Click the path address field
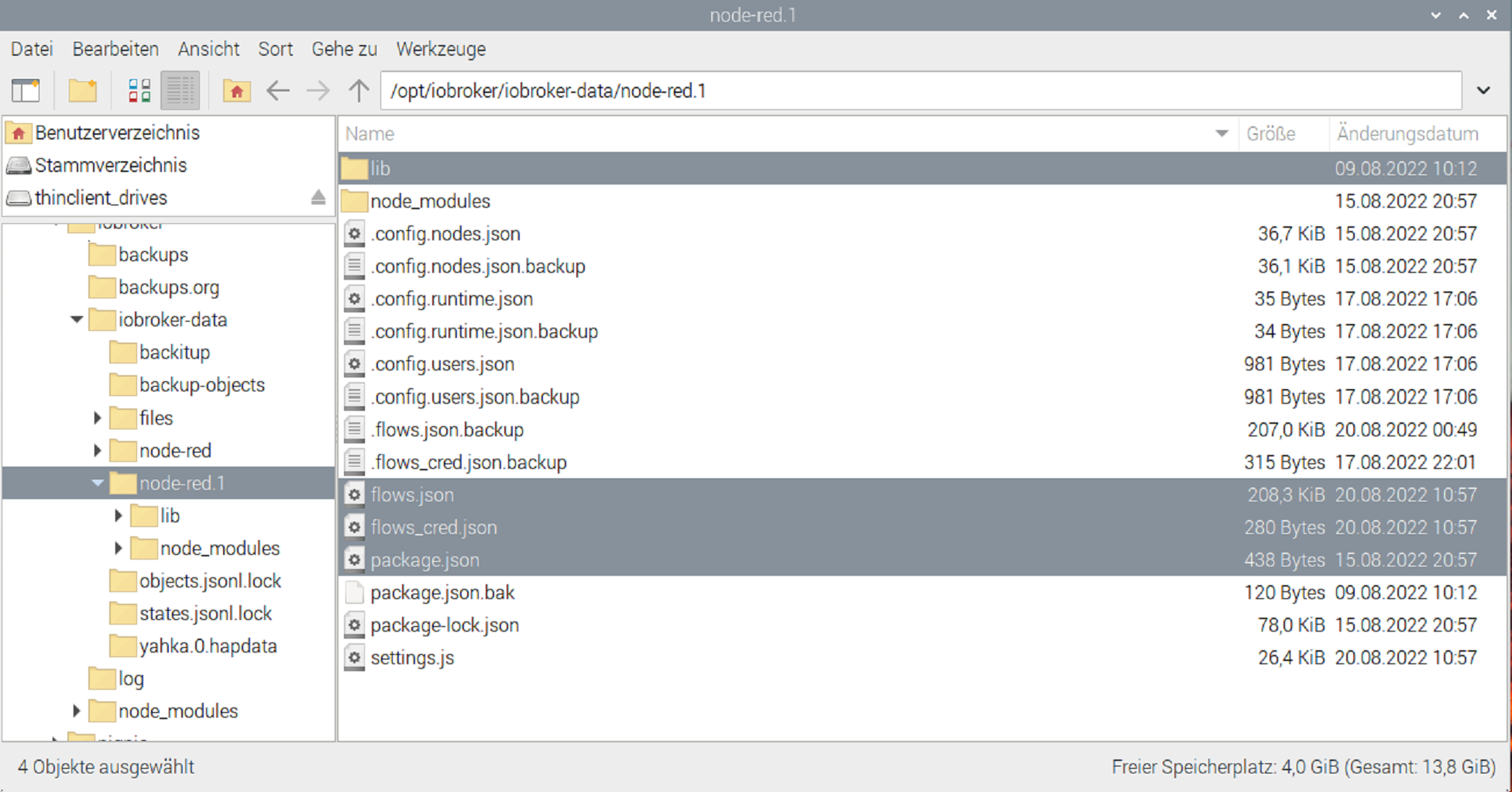Viewport: 1512px width, 792px height. point(921,91)
